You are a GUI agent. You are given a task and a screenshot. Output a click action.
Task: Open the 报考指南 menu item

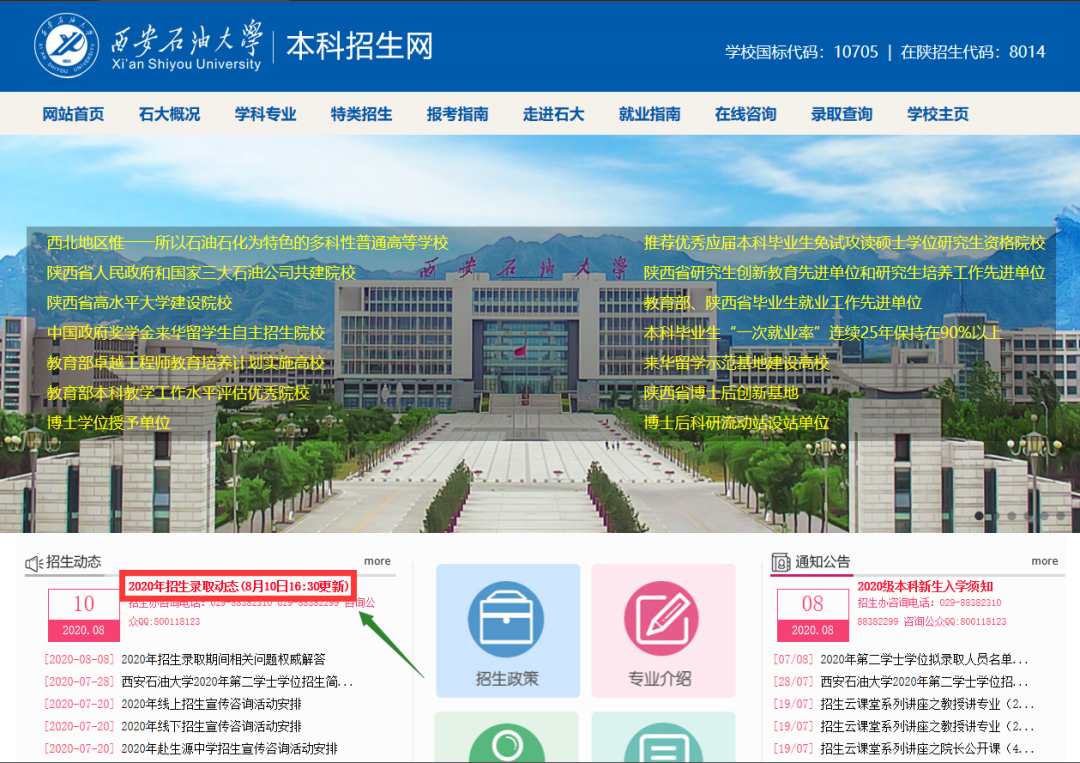click(457, 114)
